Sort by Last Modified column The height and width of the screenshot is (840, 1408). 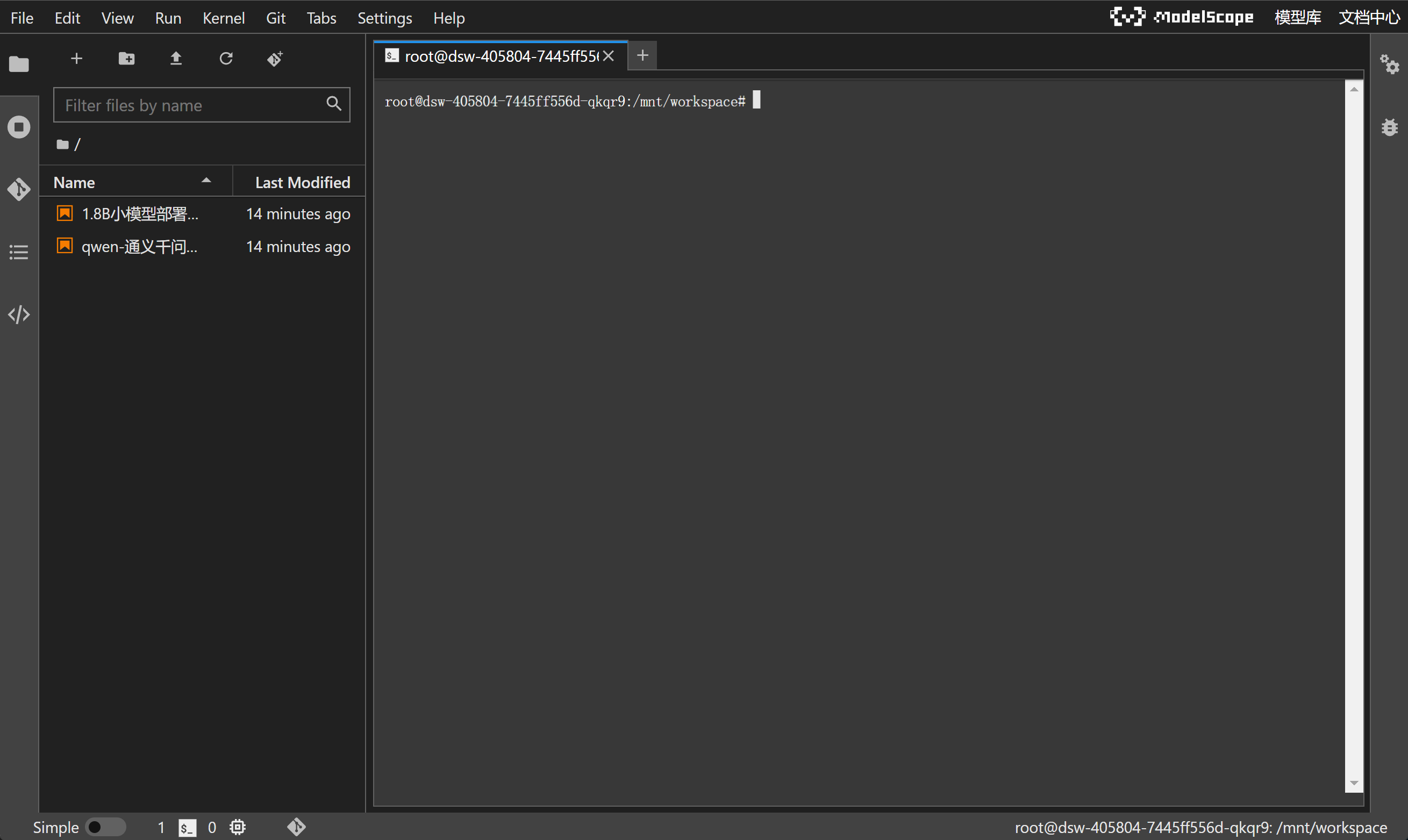tap(302, 182)
